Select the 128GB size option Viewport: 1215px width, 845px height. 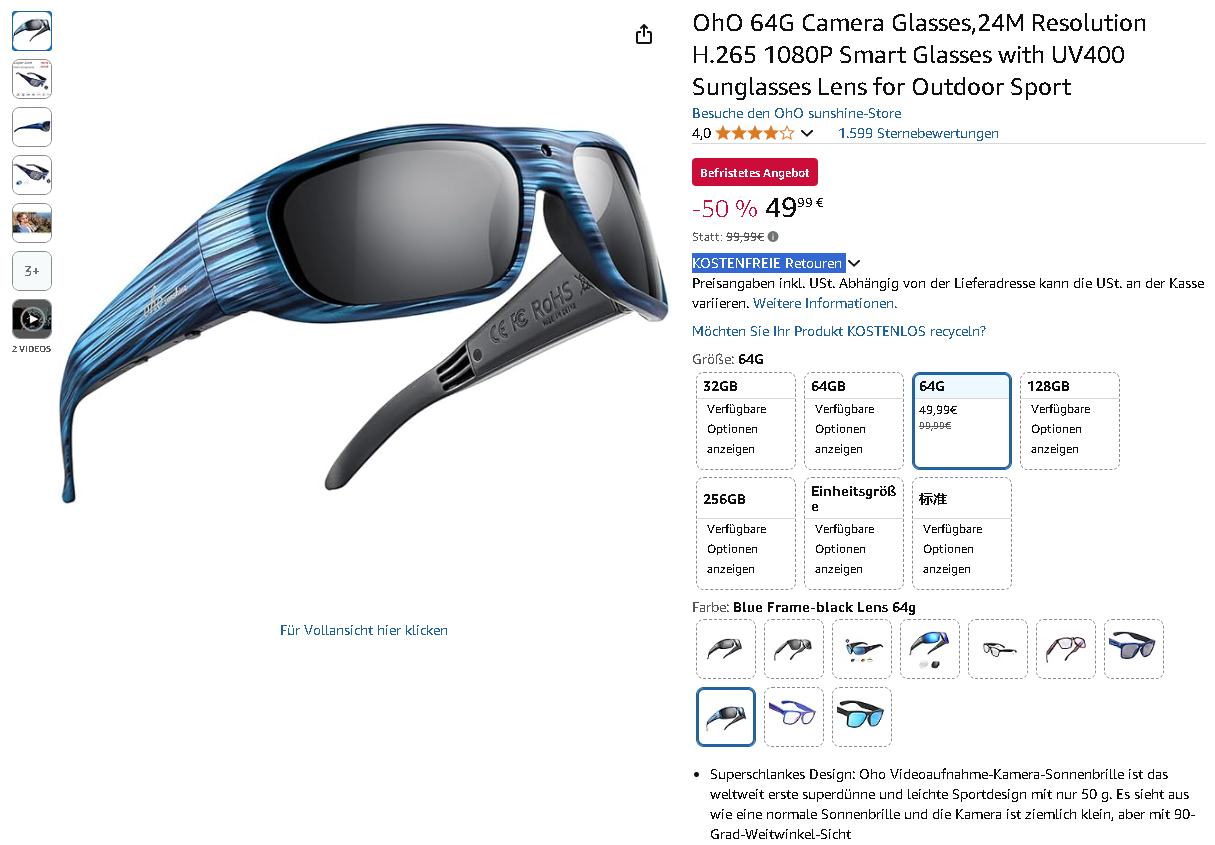click(x=1069, y=420)
